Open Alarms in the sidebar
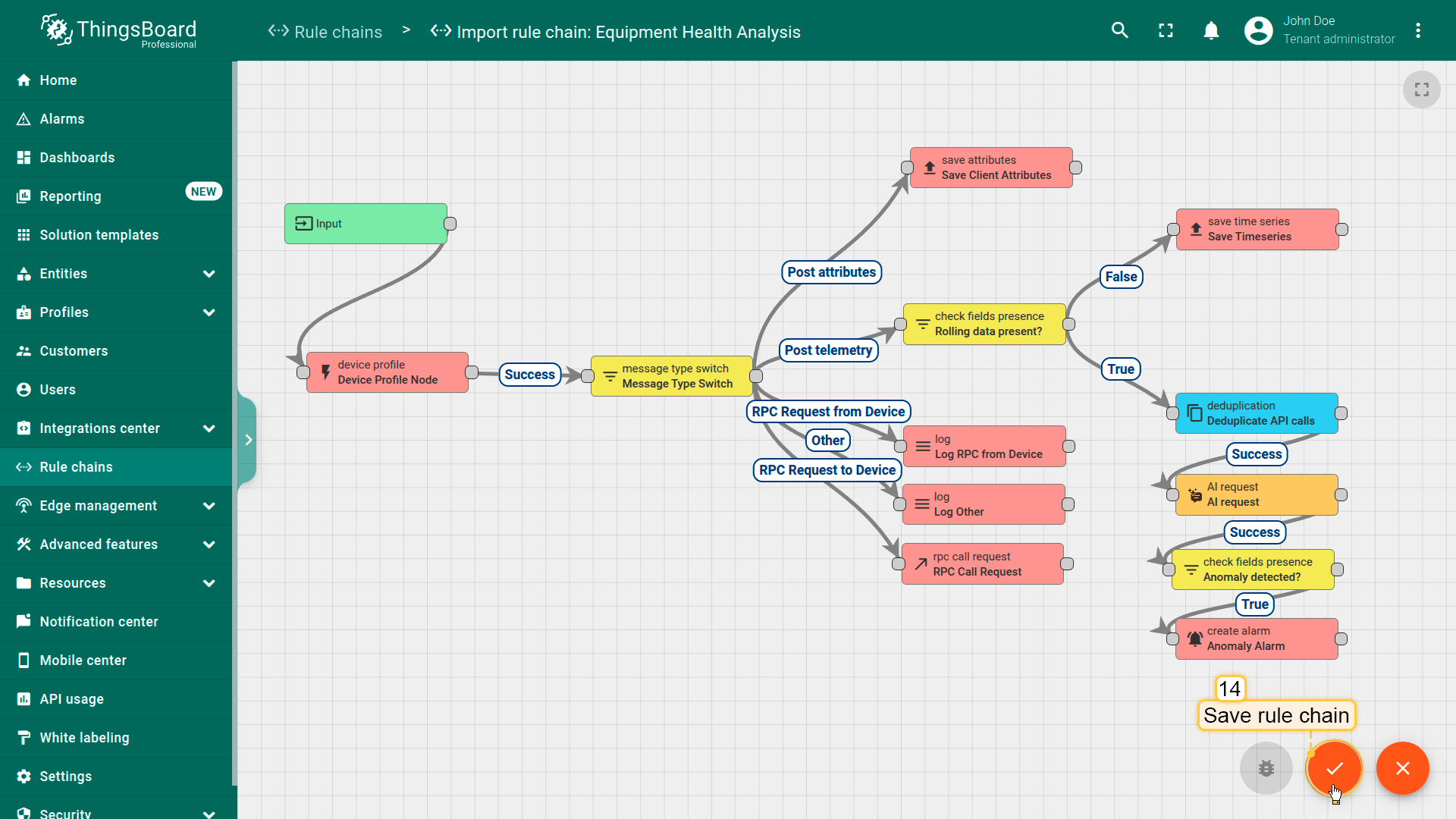Viewport: 1456px width, 819px height. (x=116, y=119)
